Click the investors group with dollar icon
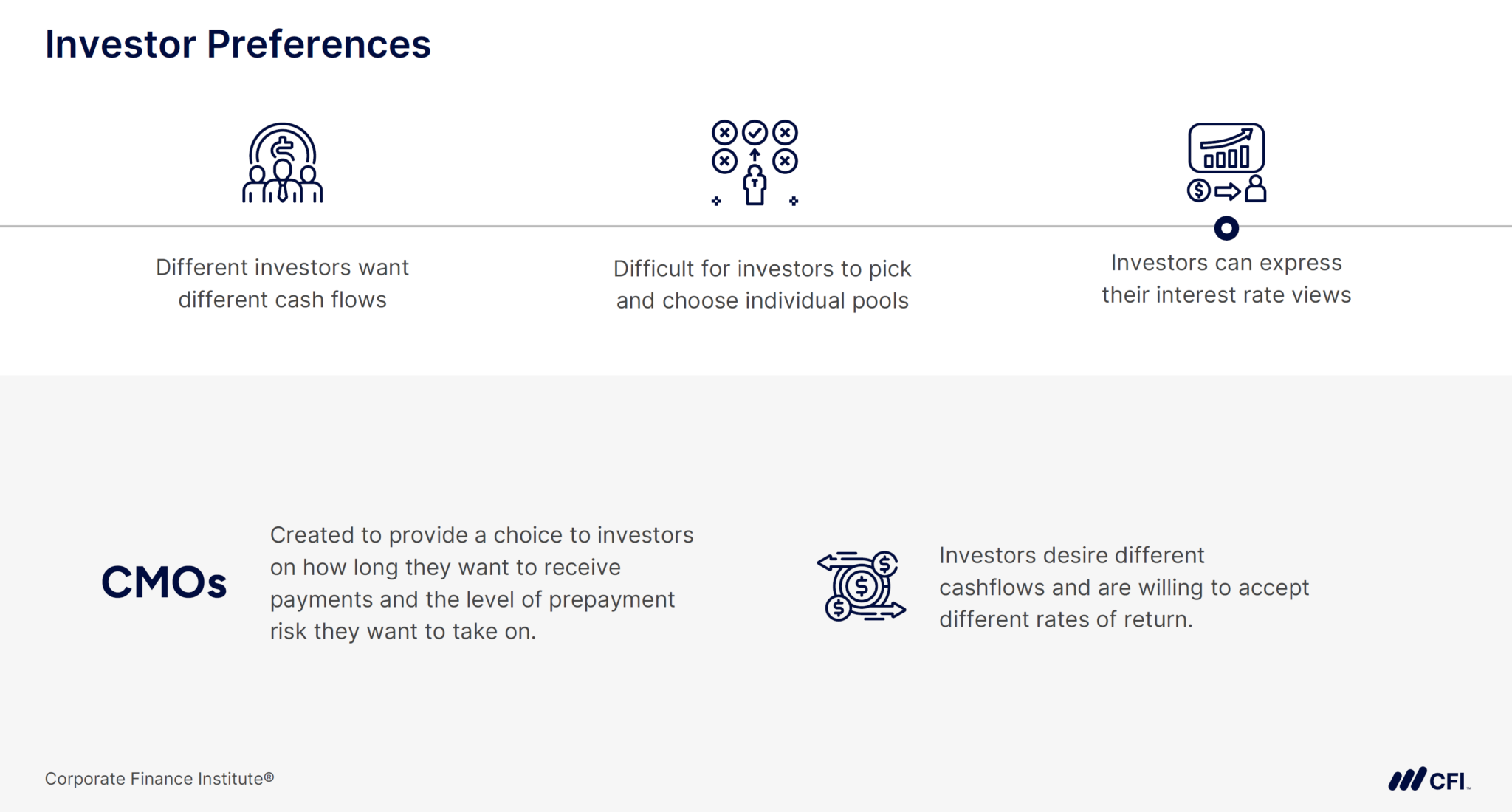The image size is (1512, 812). click(x=283, y=164)
